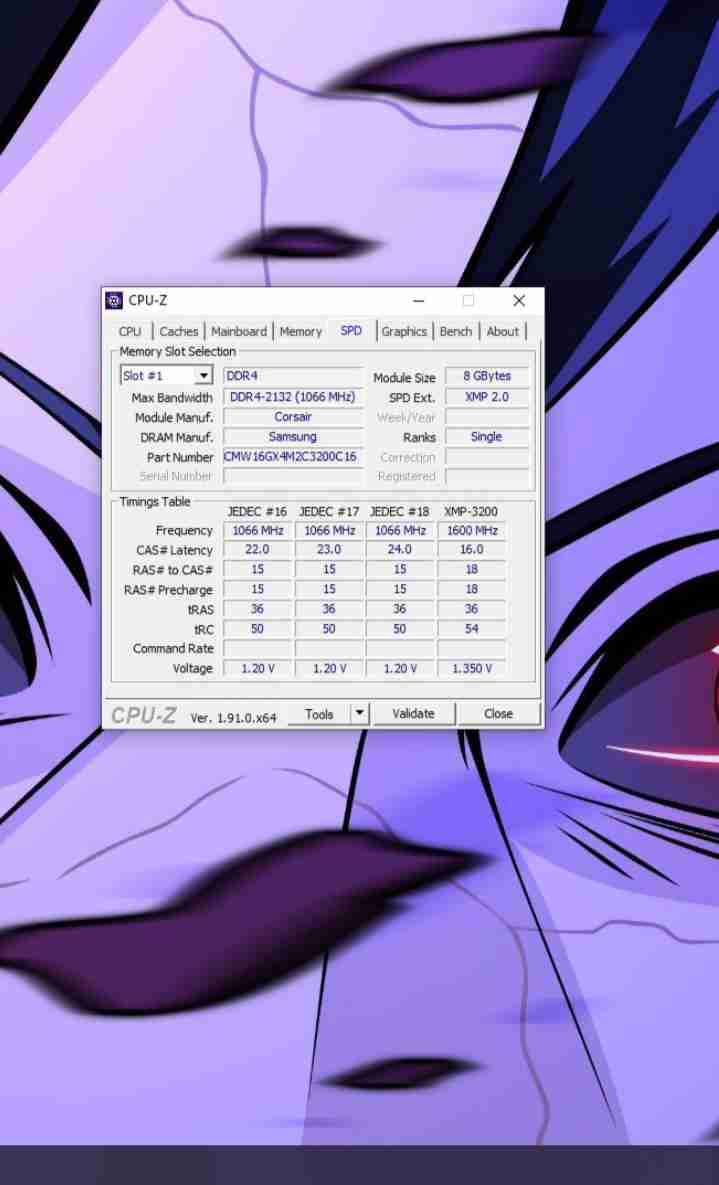Click XMP-3200 tRC value 54
Viewport: 719px width, 1185px height.
point(472,629)
